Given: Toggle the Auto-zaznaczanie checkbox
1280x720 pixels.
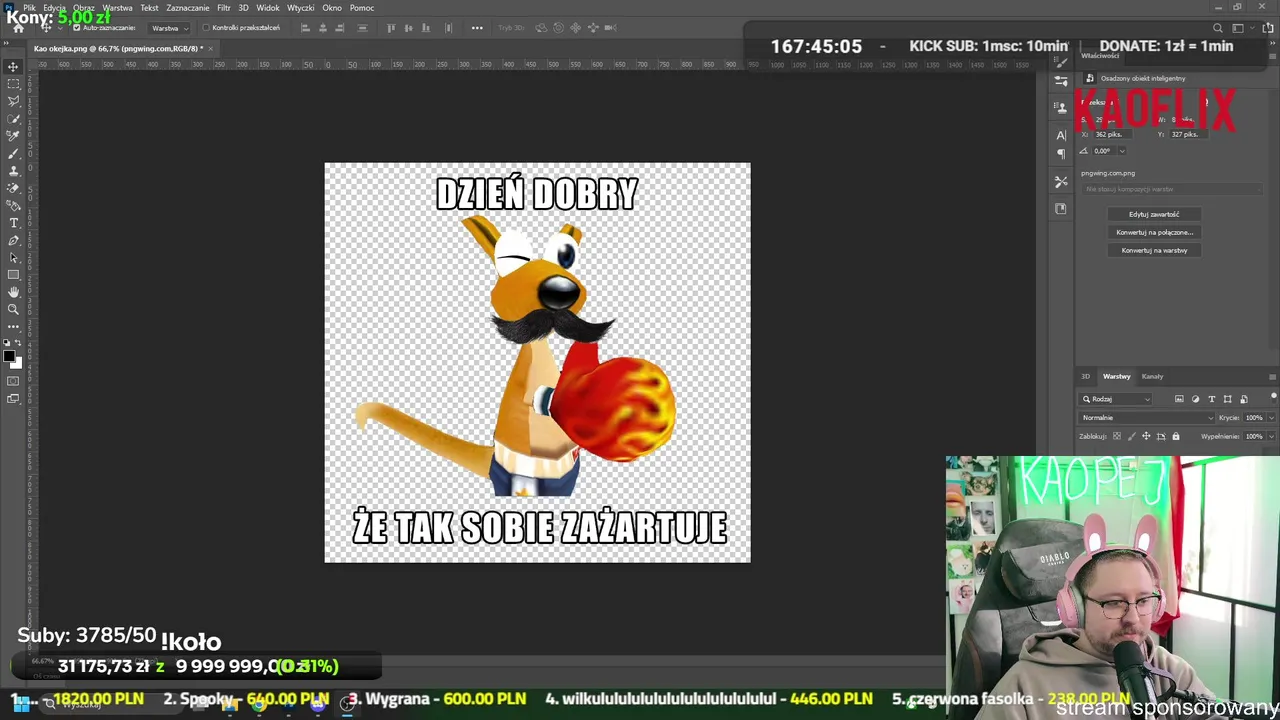Looking at the screenshot, I should point(77,28).
